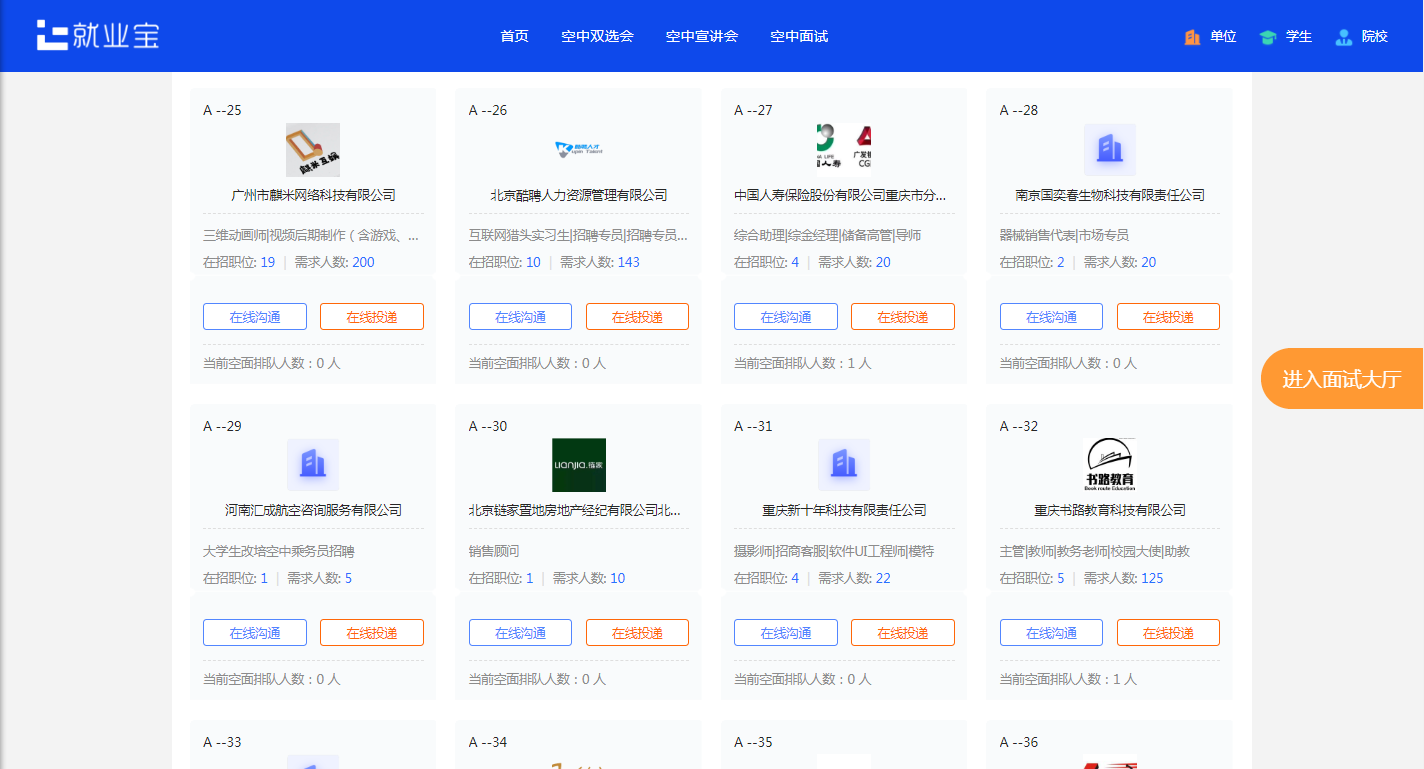Click the 院校 person icon in header
The width and height of the screenshot is (1424, 769).
[x=1344, y=37]
